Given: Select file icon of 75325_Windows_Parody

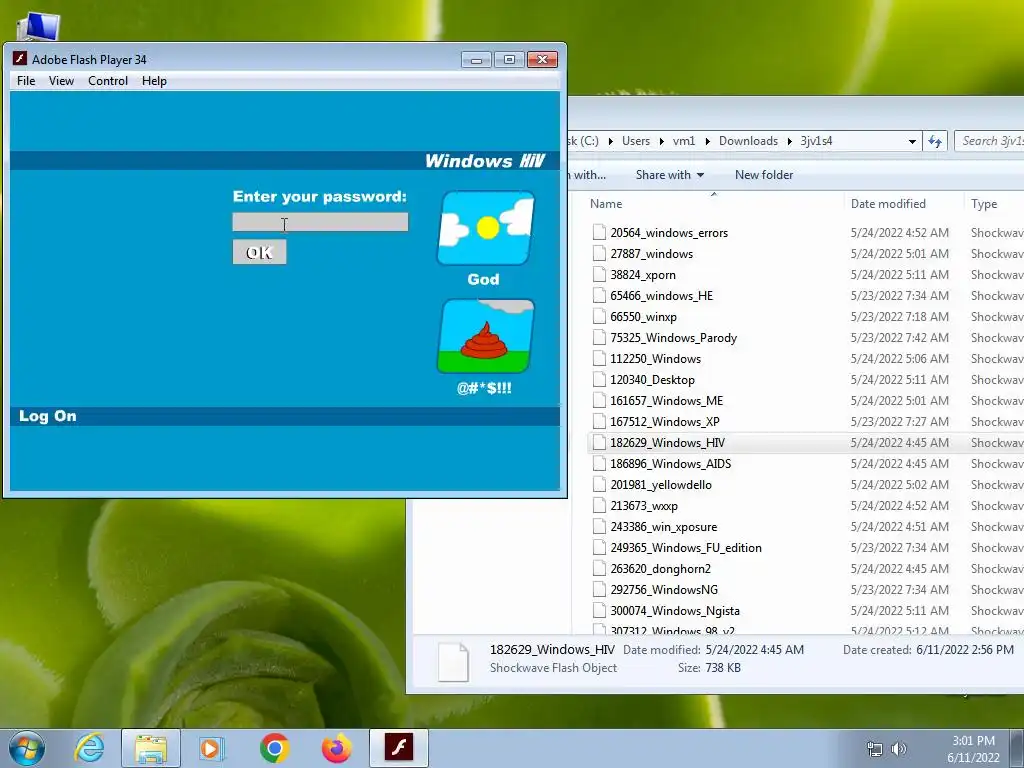Looking at the screenshot, I should coord(599,338).
